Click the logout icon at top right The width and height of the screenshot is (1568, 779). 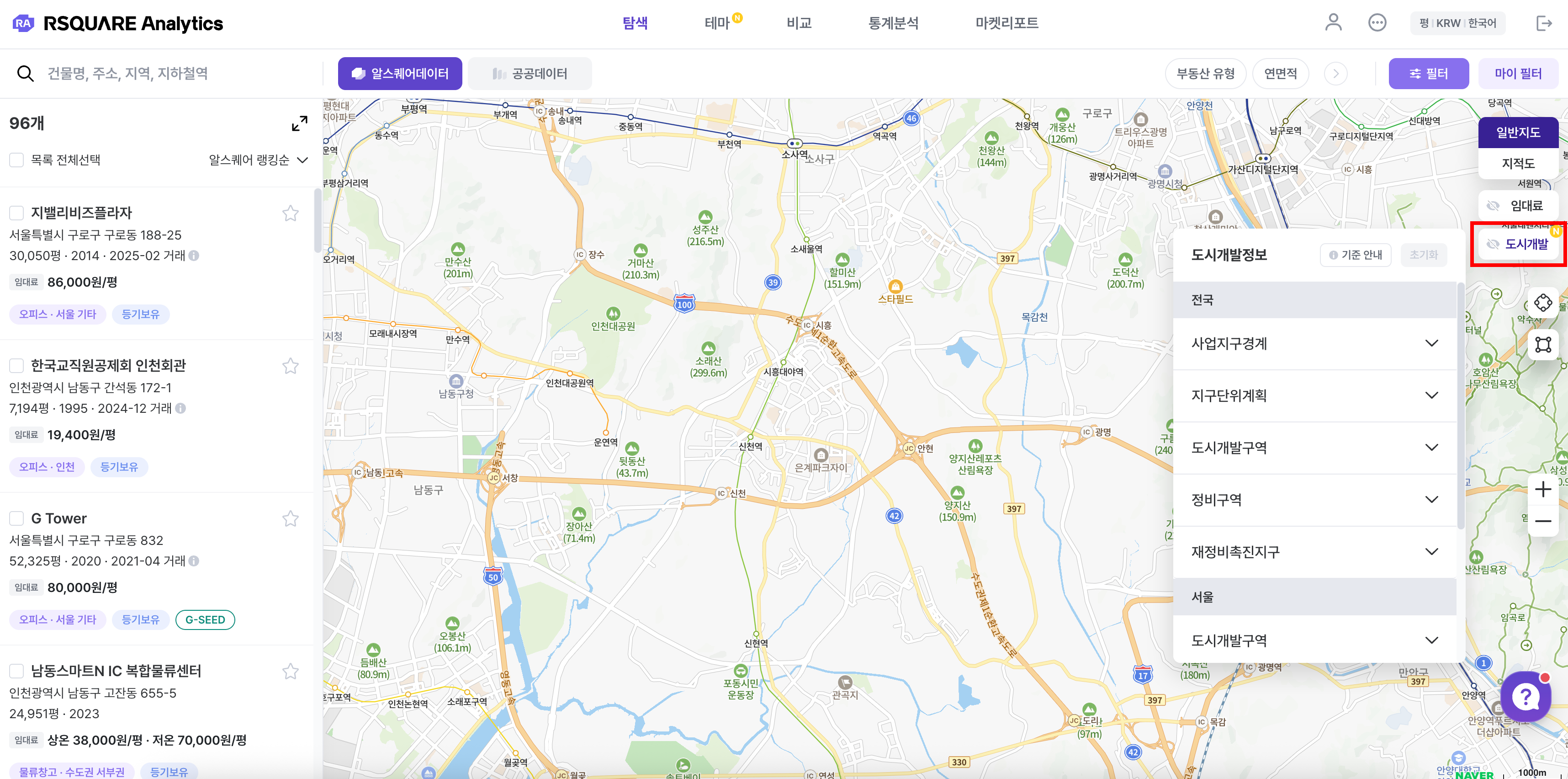coord(1544,23)
